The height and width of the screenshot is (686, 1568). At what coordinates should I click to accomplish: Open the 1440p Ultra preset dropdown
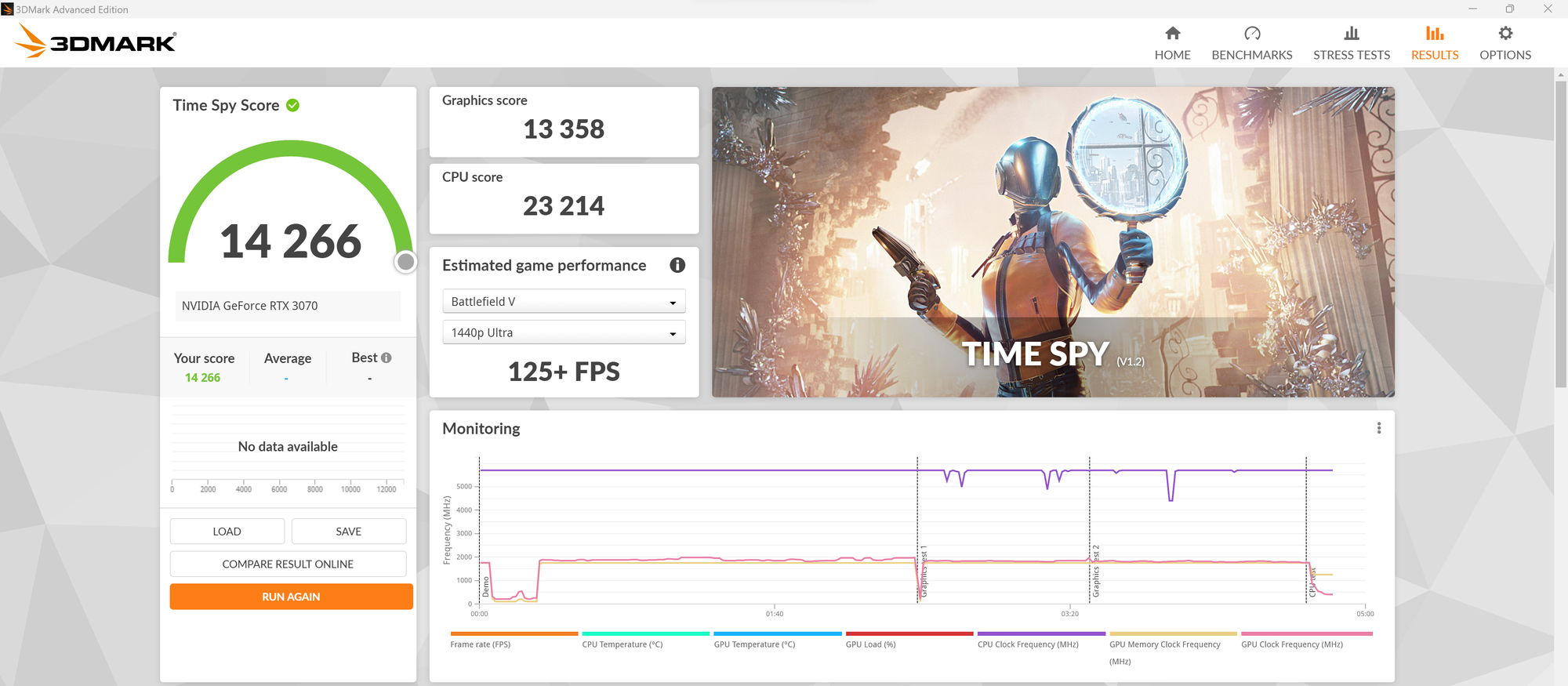click(x=564, y=332)
